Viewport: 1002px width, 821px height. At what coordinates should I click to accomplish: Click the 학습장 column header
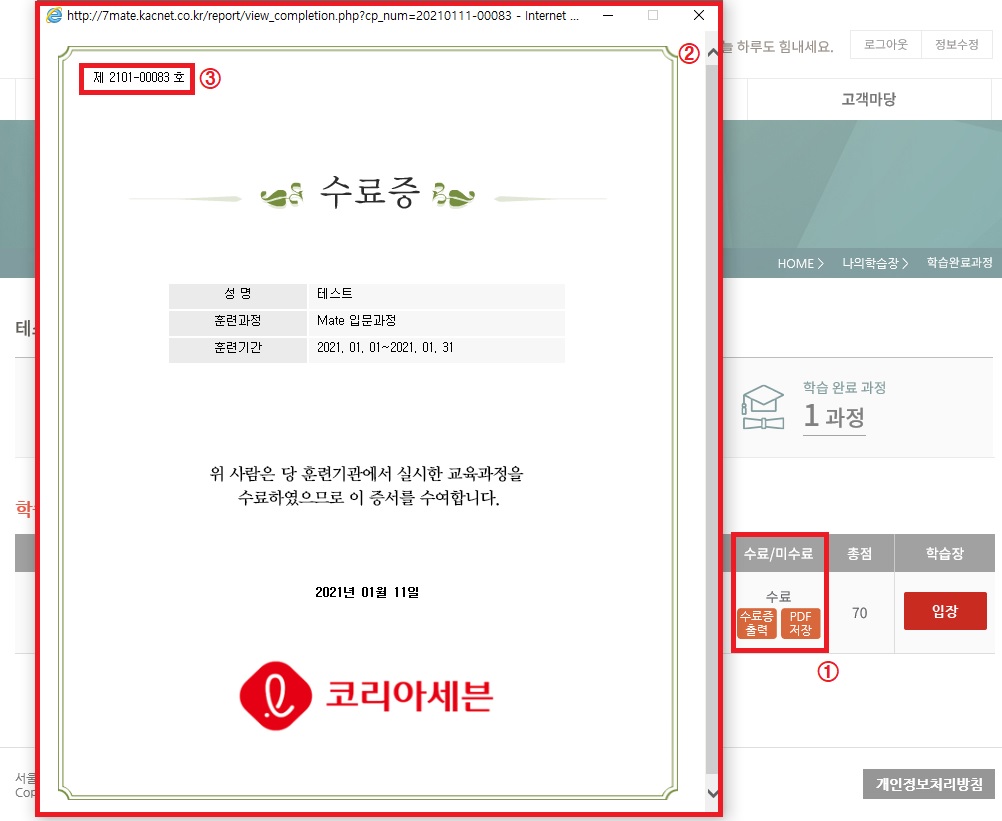(x=944, y=553)
